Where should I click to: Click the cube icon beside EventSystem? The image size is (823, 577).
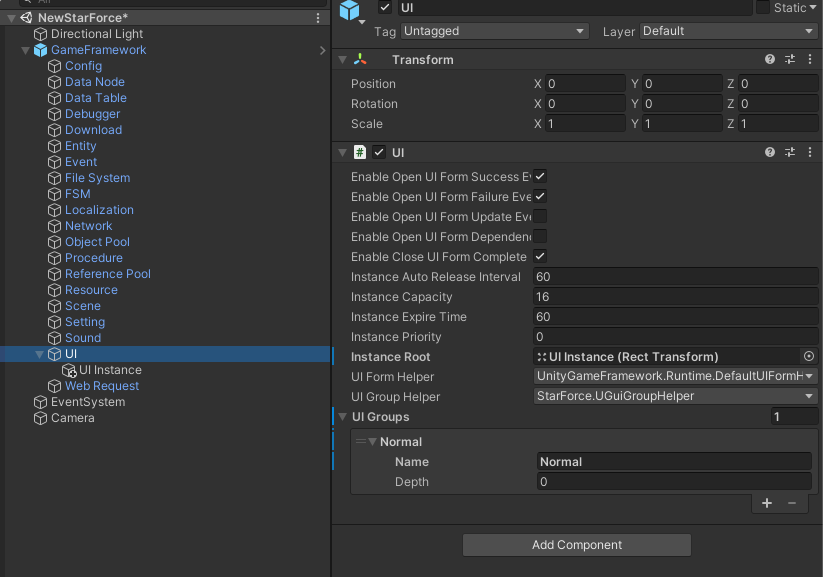pos(40,402)
